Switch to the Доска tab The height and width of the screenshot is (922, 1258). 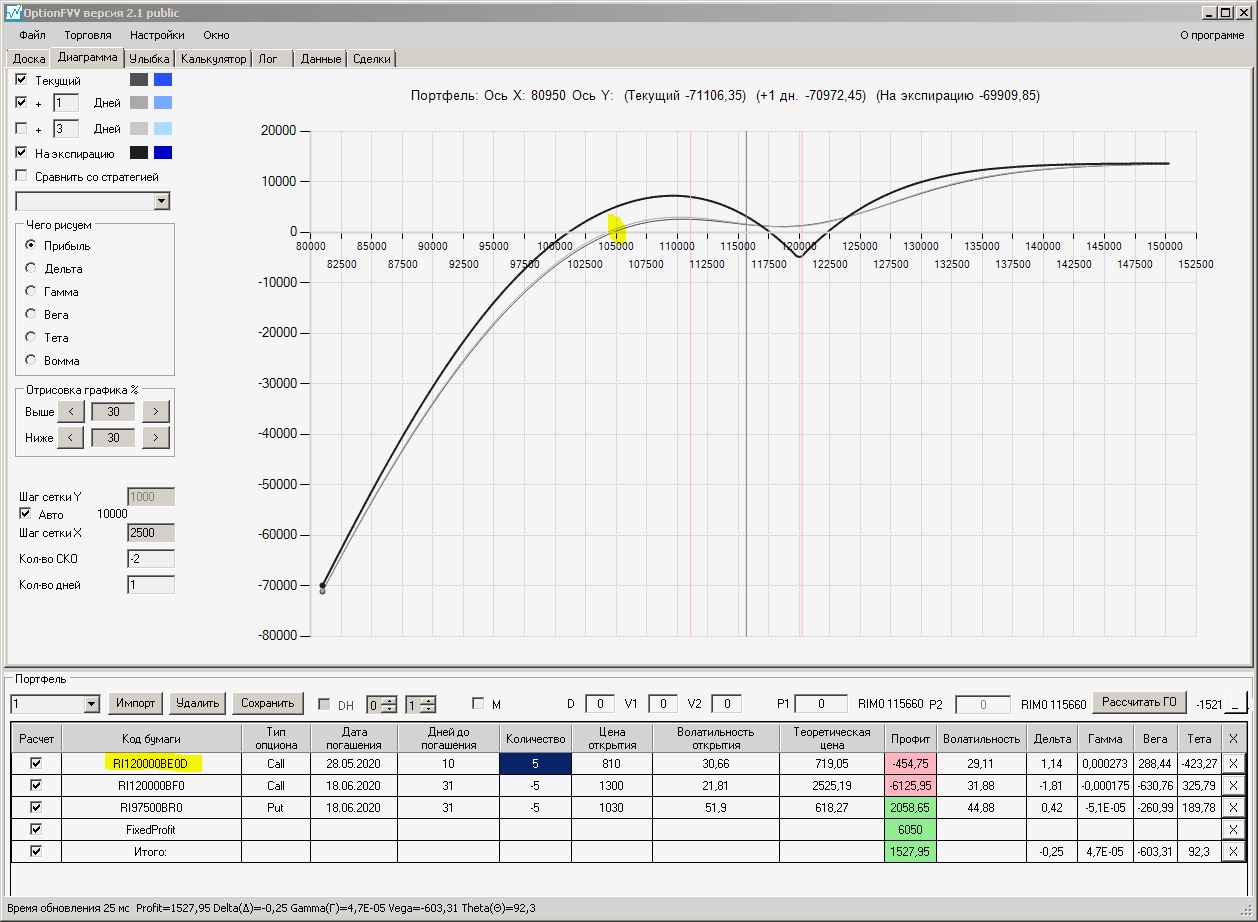point(29,59)
